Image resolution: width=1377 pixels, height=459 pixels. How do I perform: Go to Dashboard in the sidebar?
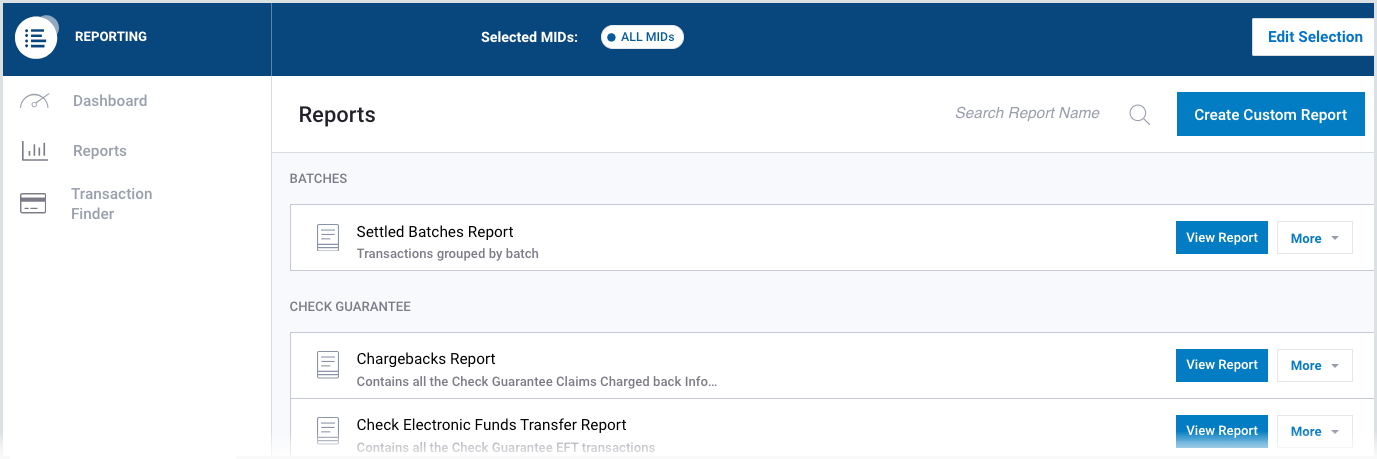(110, 101)
